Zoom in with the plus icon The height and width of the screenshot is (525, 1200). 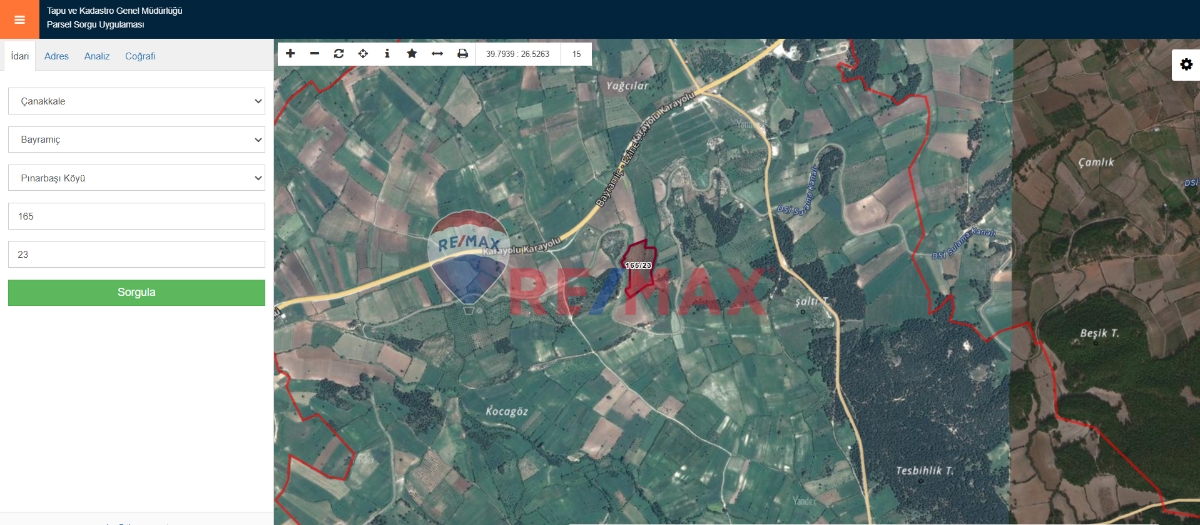click(x=290, y=54)
